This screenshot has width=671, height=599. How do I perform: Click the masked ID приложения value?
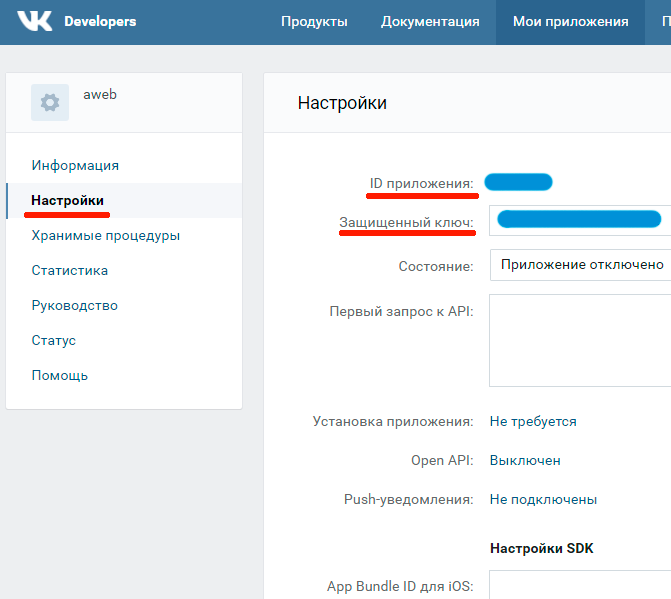[518, 182]
